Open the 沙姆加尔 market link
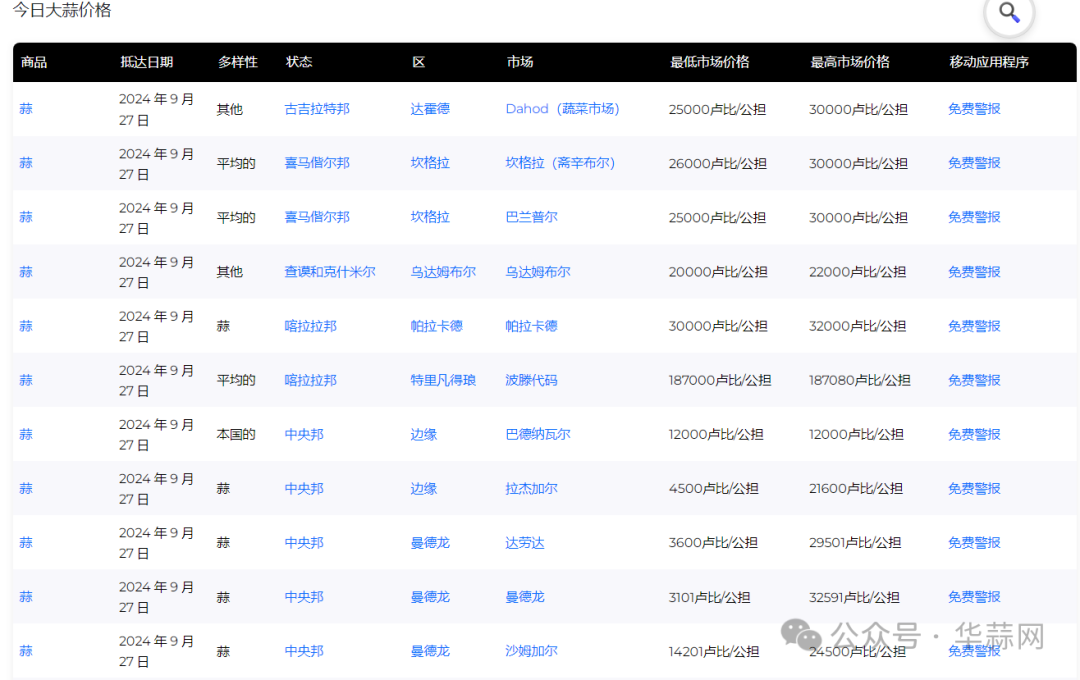1080x680 pixels. point(531,651)
